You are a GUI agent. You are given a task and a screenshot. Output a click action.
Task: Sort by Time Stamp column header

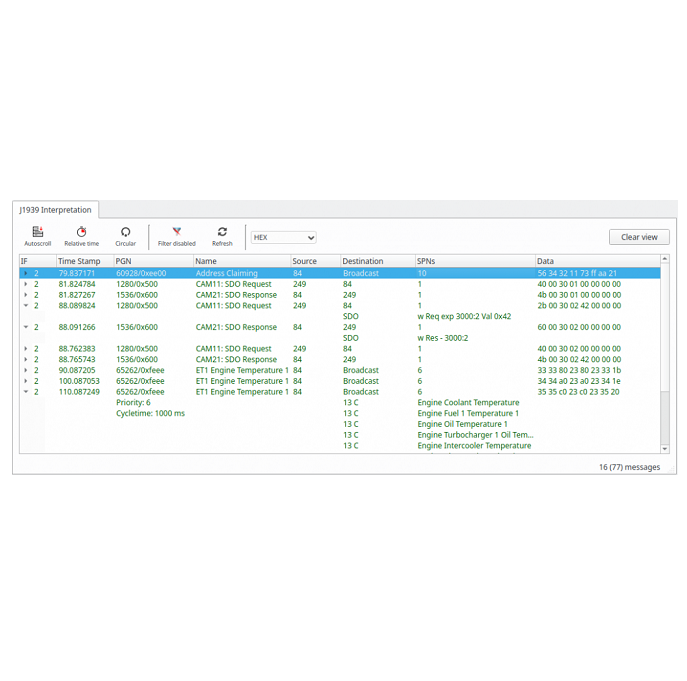(80, 261)
